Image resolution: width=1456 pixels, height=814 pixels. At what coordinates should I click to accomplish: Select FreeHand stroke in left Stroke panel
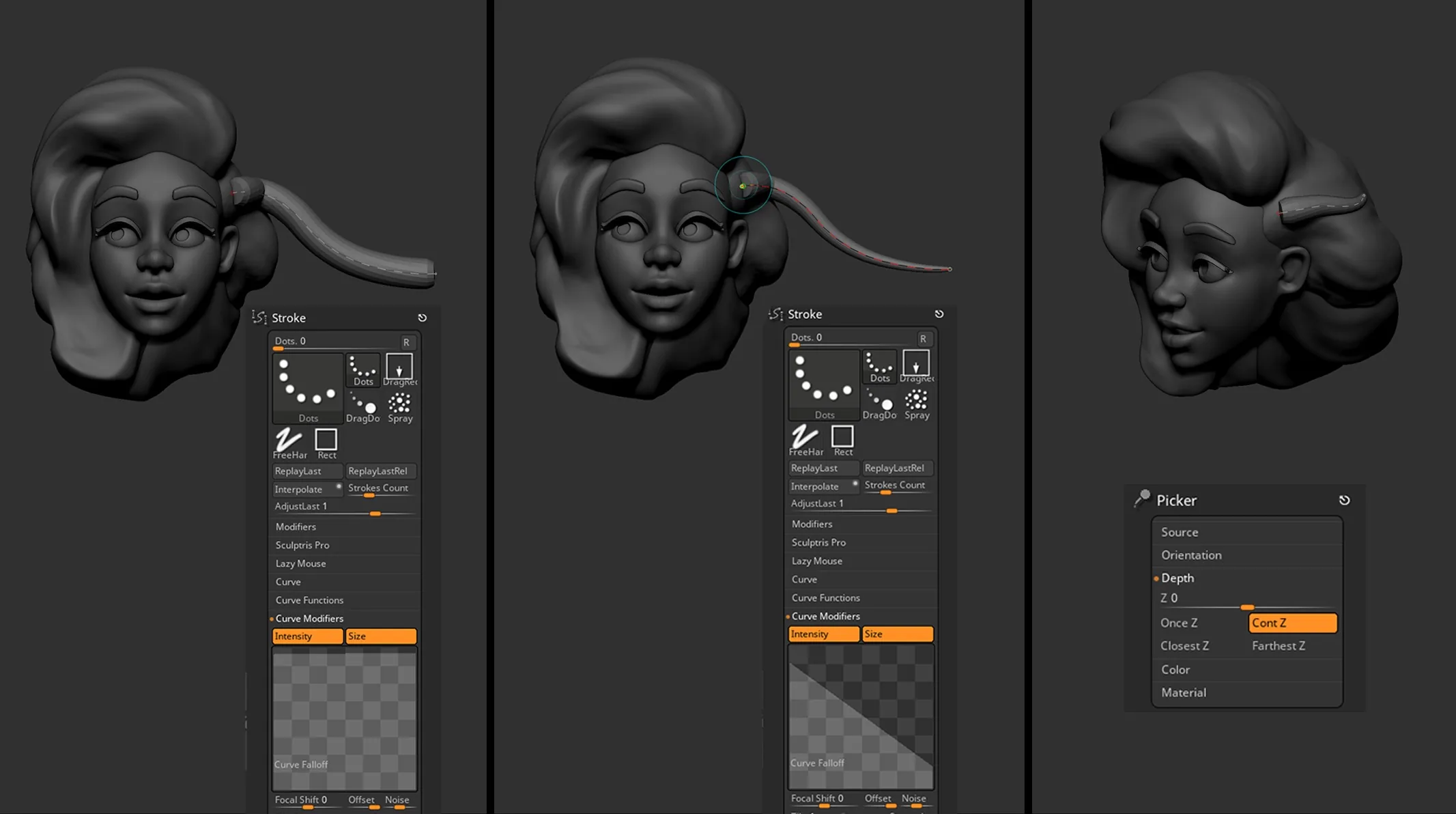pos(289,443)
